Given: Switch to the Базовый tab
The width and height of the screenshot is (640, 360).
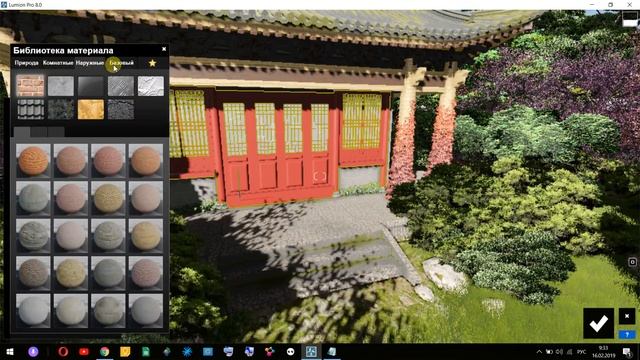Looking at the screenshot, I should tap(121, 63).
